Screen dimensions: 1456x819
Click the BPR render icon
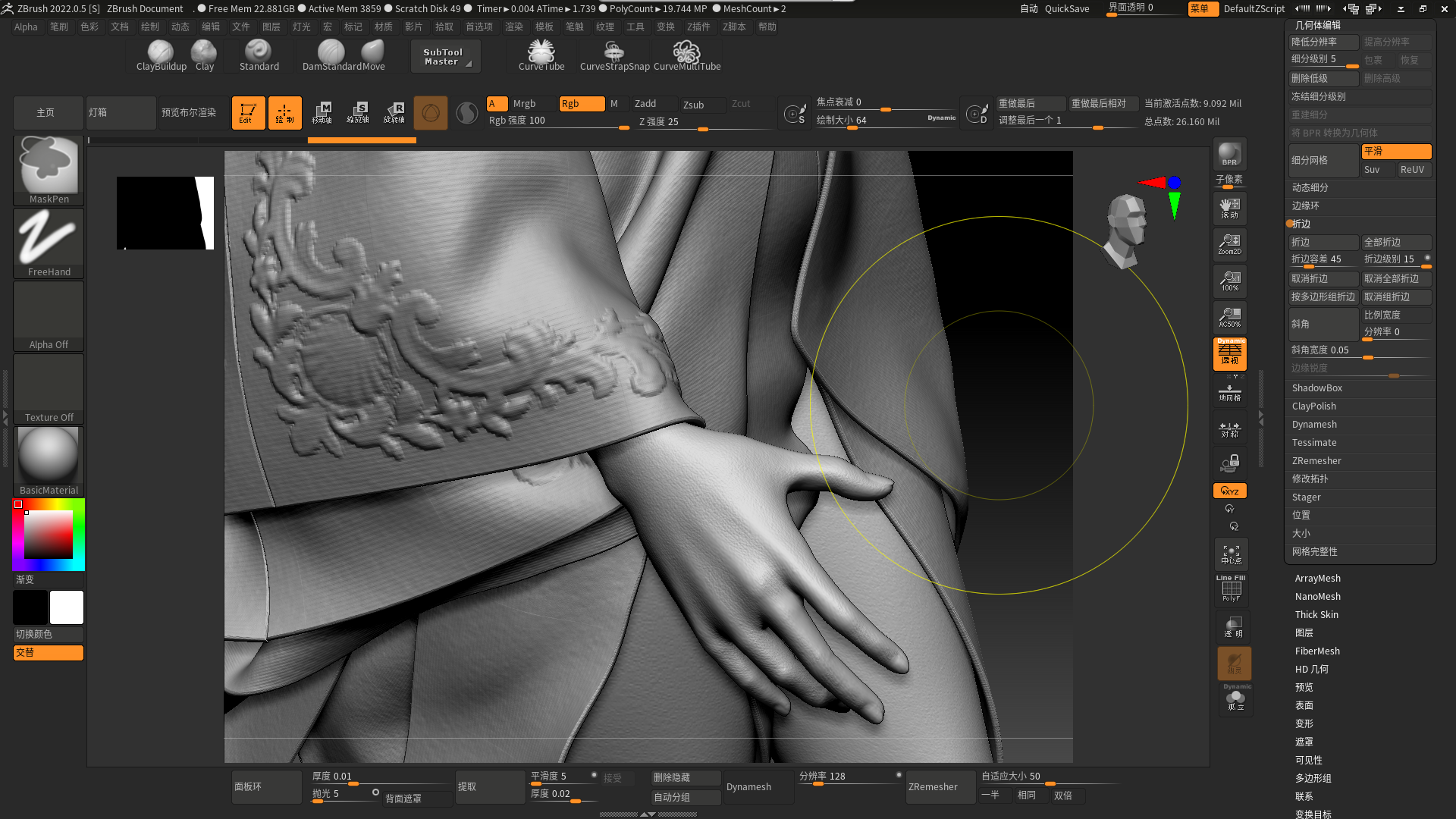tap(1229, 154)
